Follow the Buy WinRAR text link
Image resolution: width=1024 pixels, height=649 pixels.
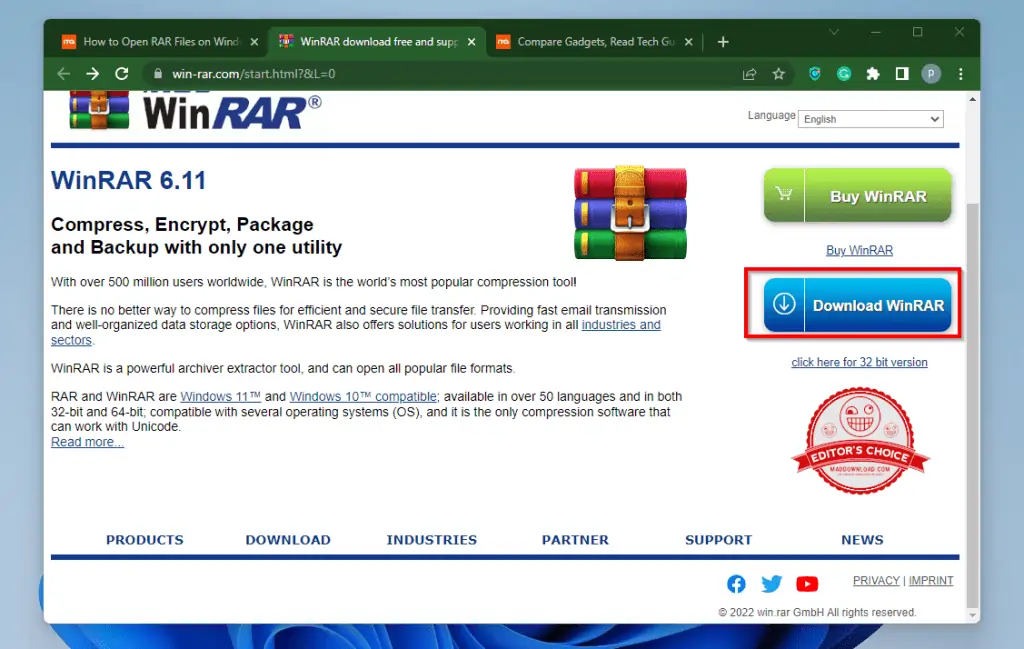click(x=859, y=250)
